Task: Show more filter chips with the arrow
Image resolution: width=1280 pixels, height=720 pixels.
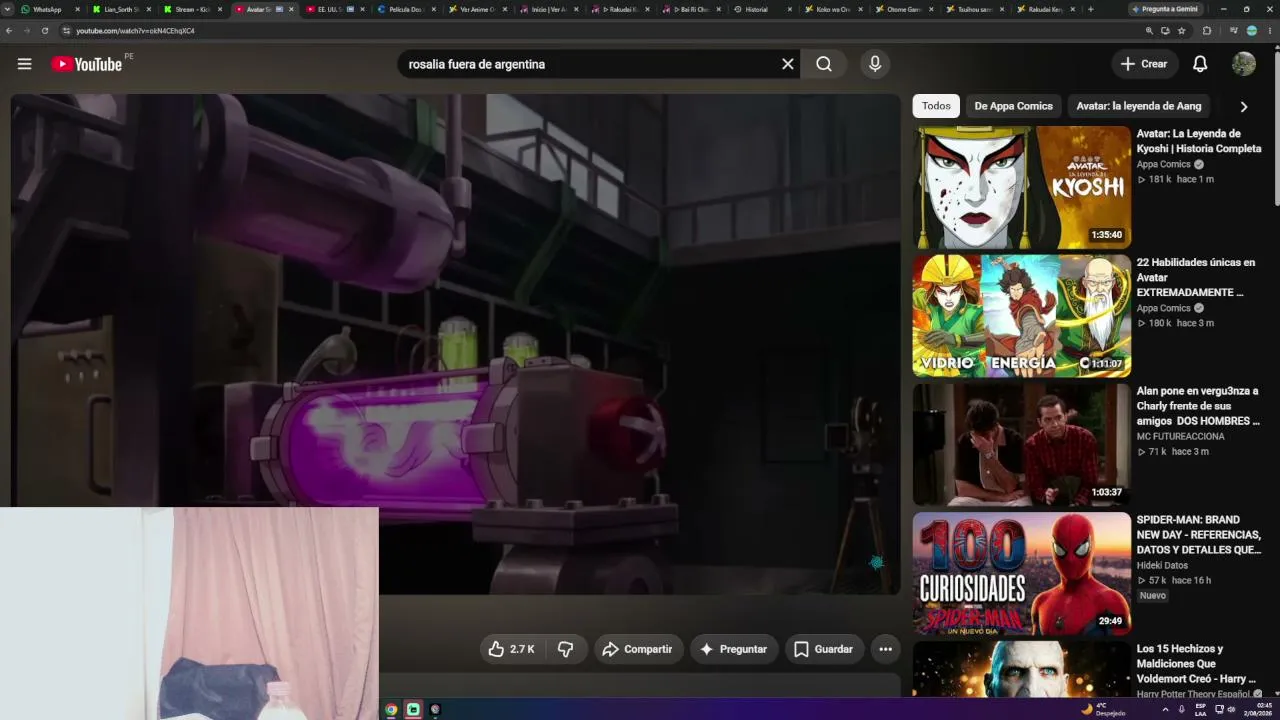Action: 1244,107
